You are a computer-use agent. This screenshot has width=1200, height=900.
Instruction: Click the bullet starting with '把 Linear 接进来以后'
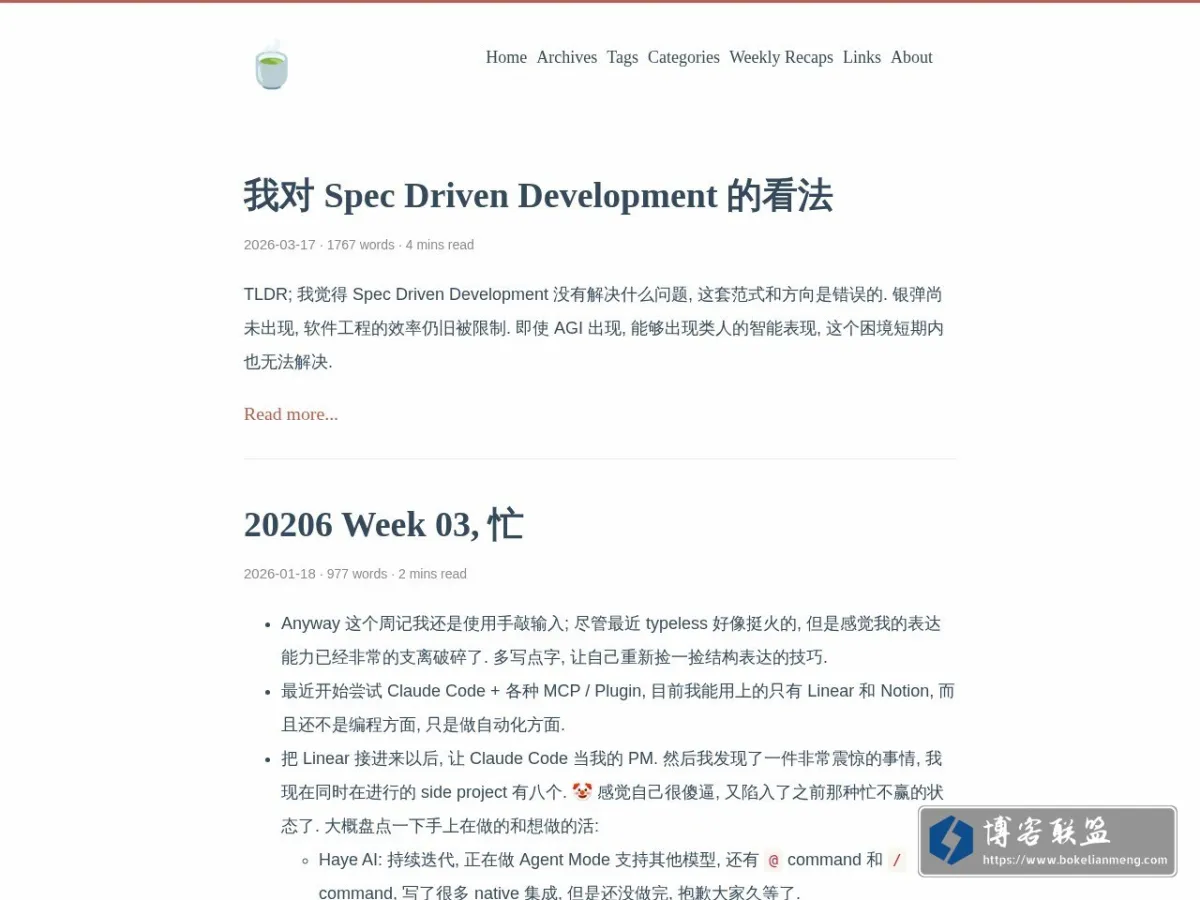pos(612,792)
